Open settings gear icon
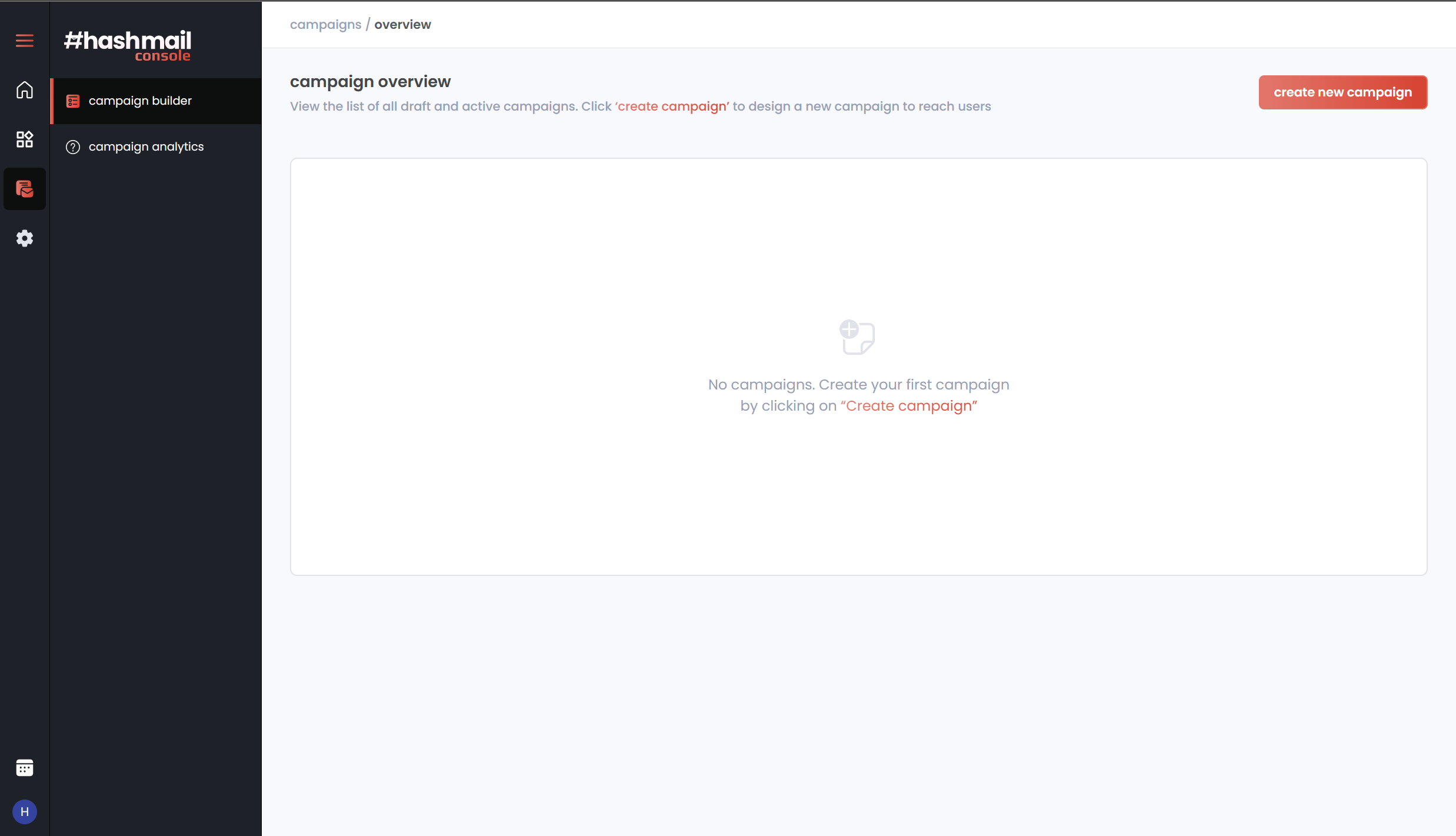 pos(24,238)
